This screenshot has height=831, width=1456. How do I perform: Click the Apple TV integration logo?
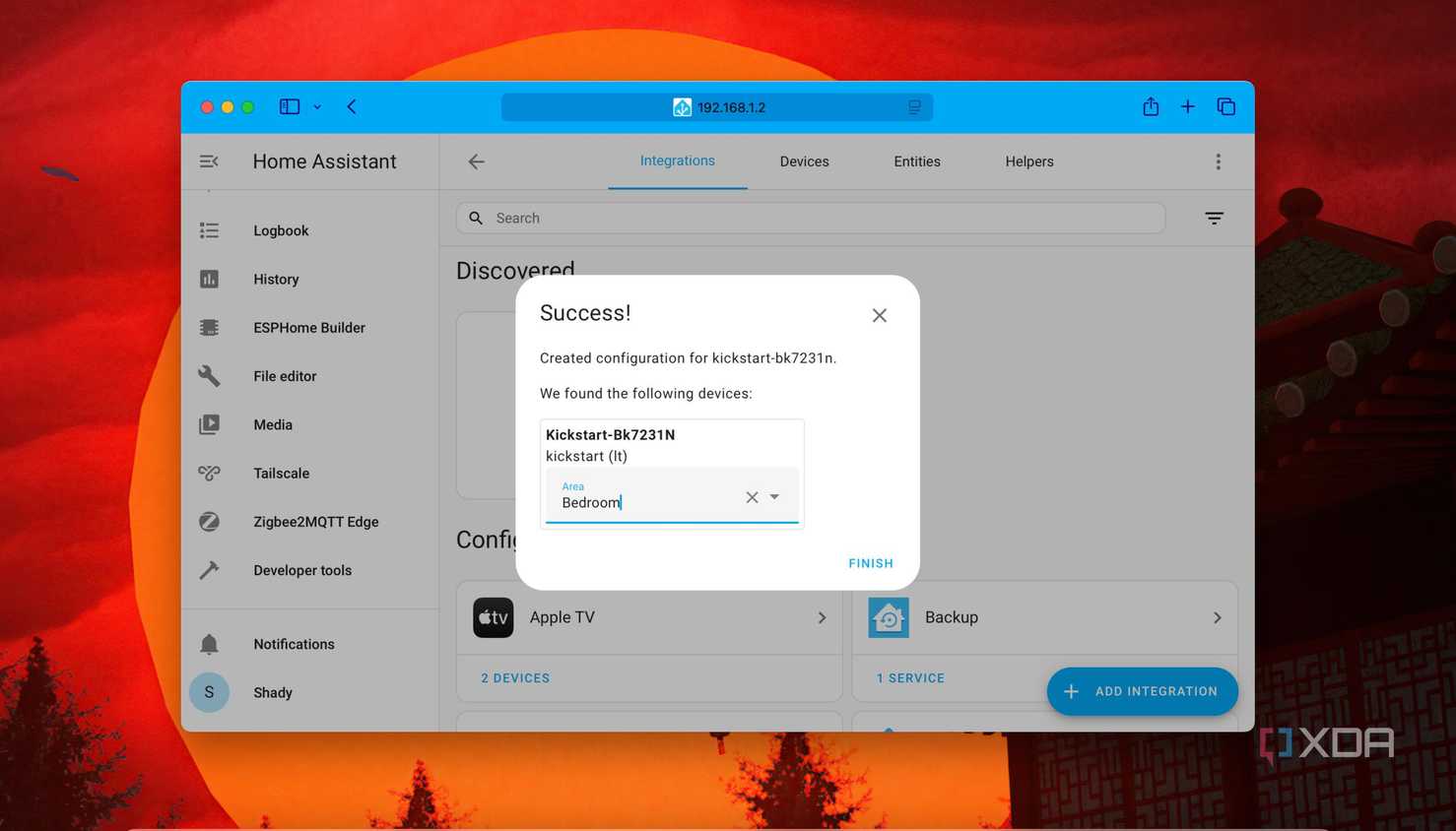click(494, 617)
